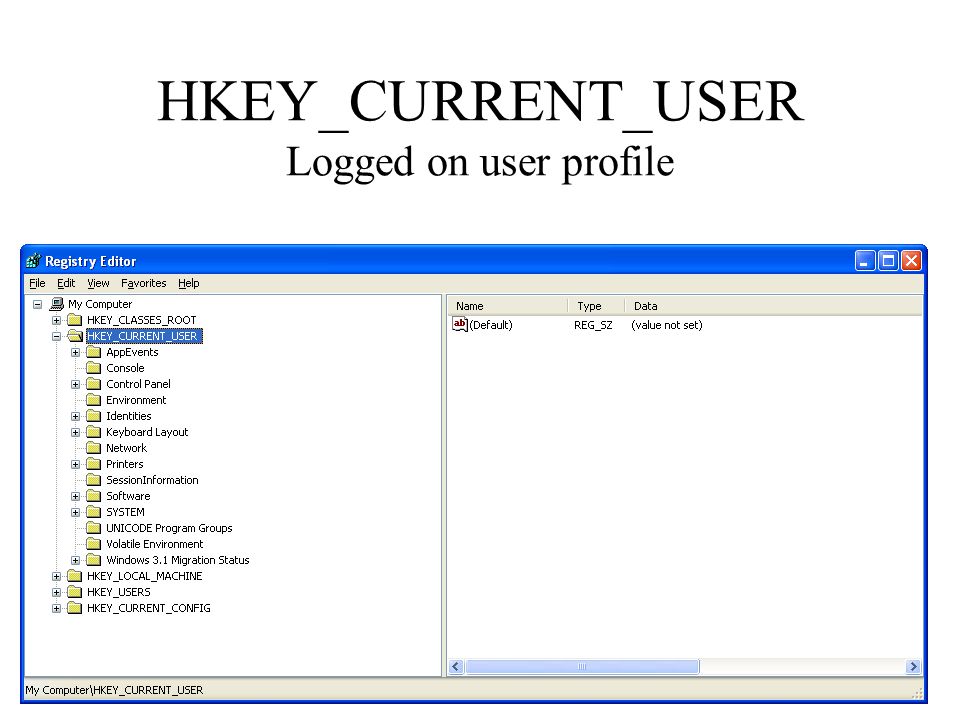Image resolution: width=960 pixels, height=720 pixels.
Task: Click the (value not set) data cell
Action: coord(667,325)
